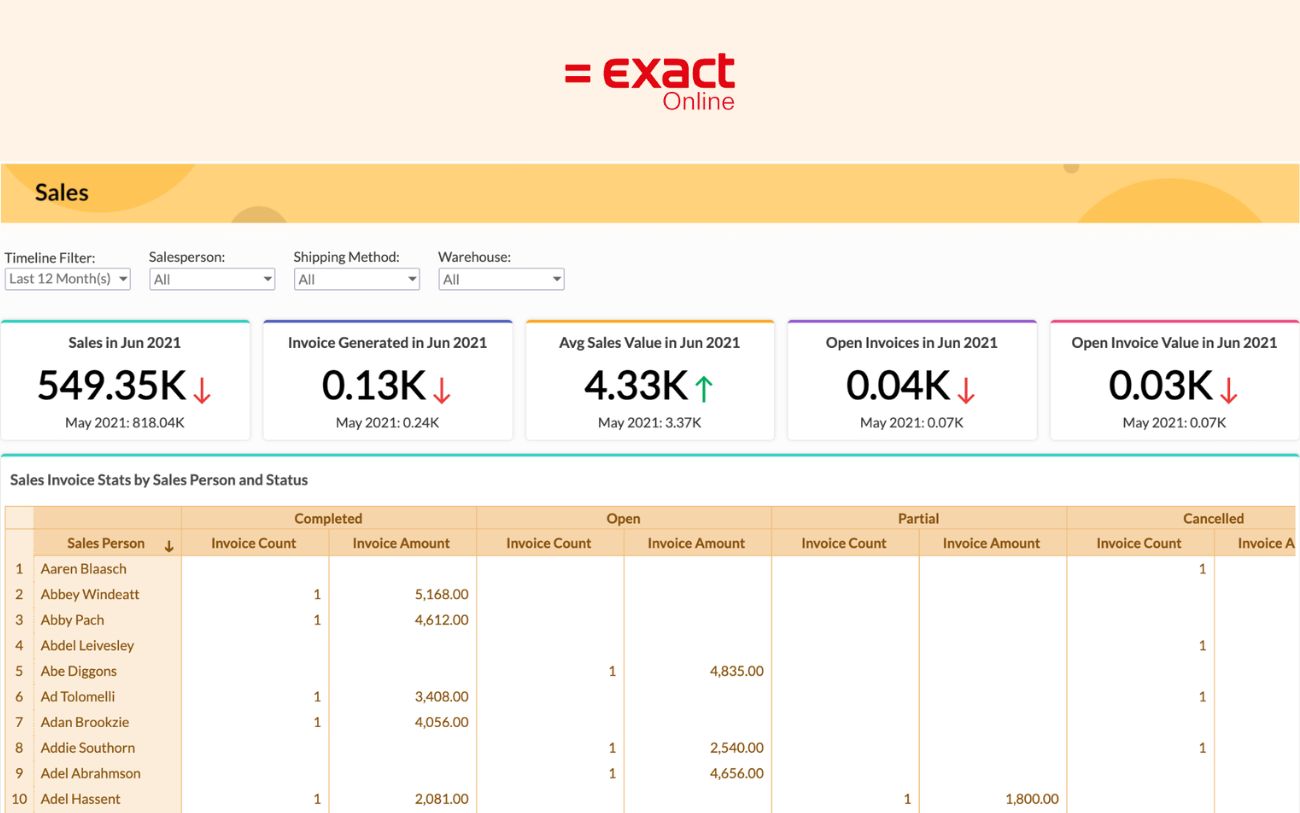1300x813 pixels.
Task: Click Invoice Amount header under Open
Action: pos(696,543)
